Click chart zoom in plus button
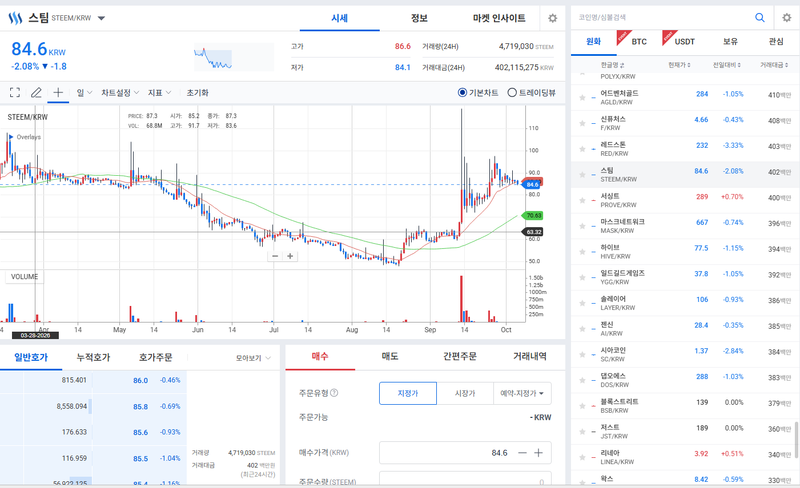Image resolution: width=800 pixels, height=488 pixels. [x=290, y=256]
